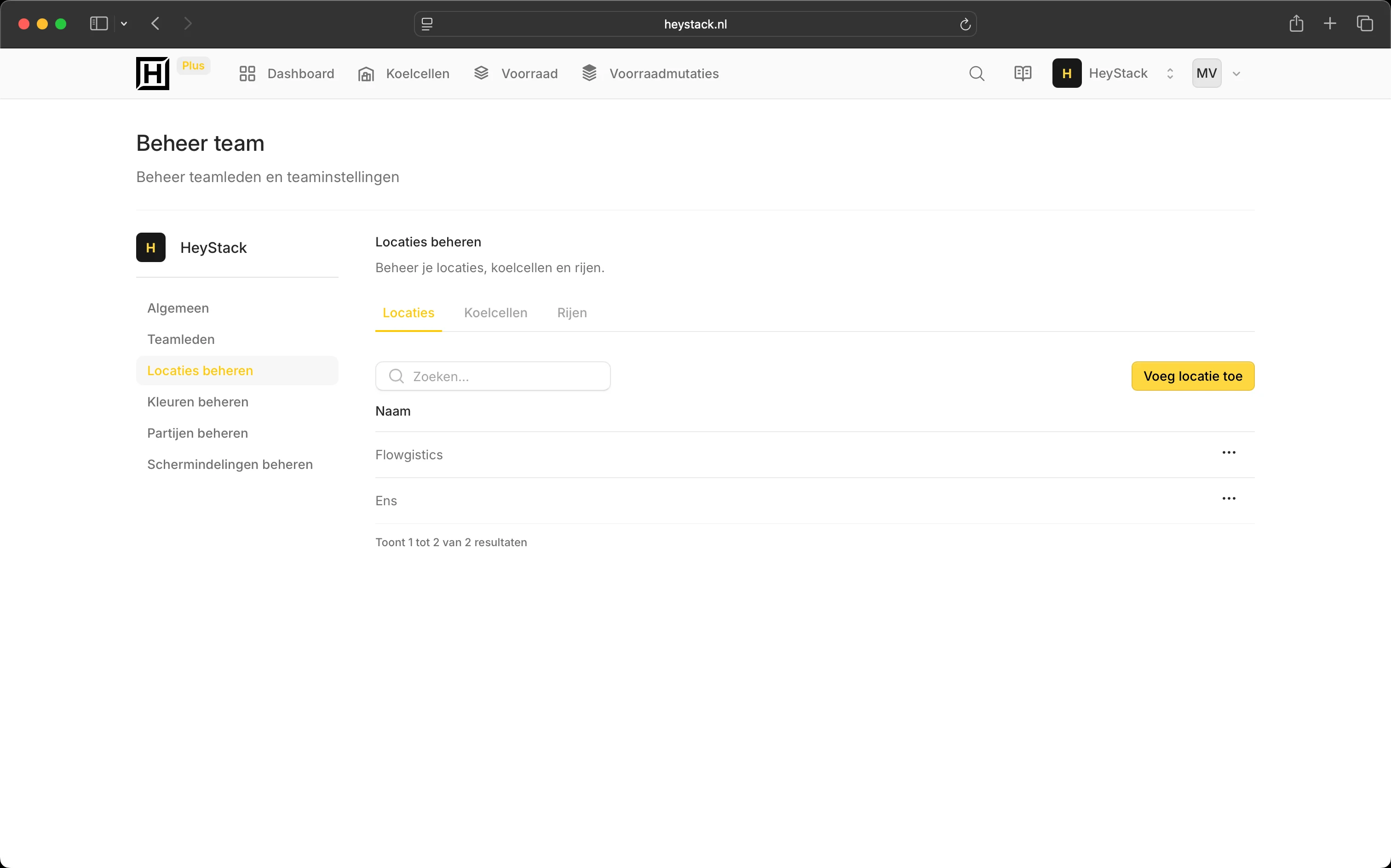The width and height of the screenshot is (1391, 868).
Task: Click the Dashboard grid icon
Action: click(x=247, y=74)
